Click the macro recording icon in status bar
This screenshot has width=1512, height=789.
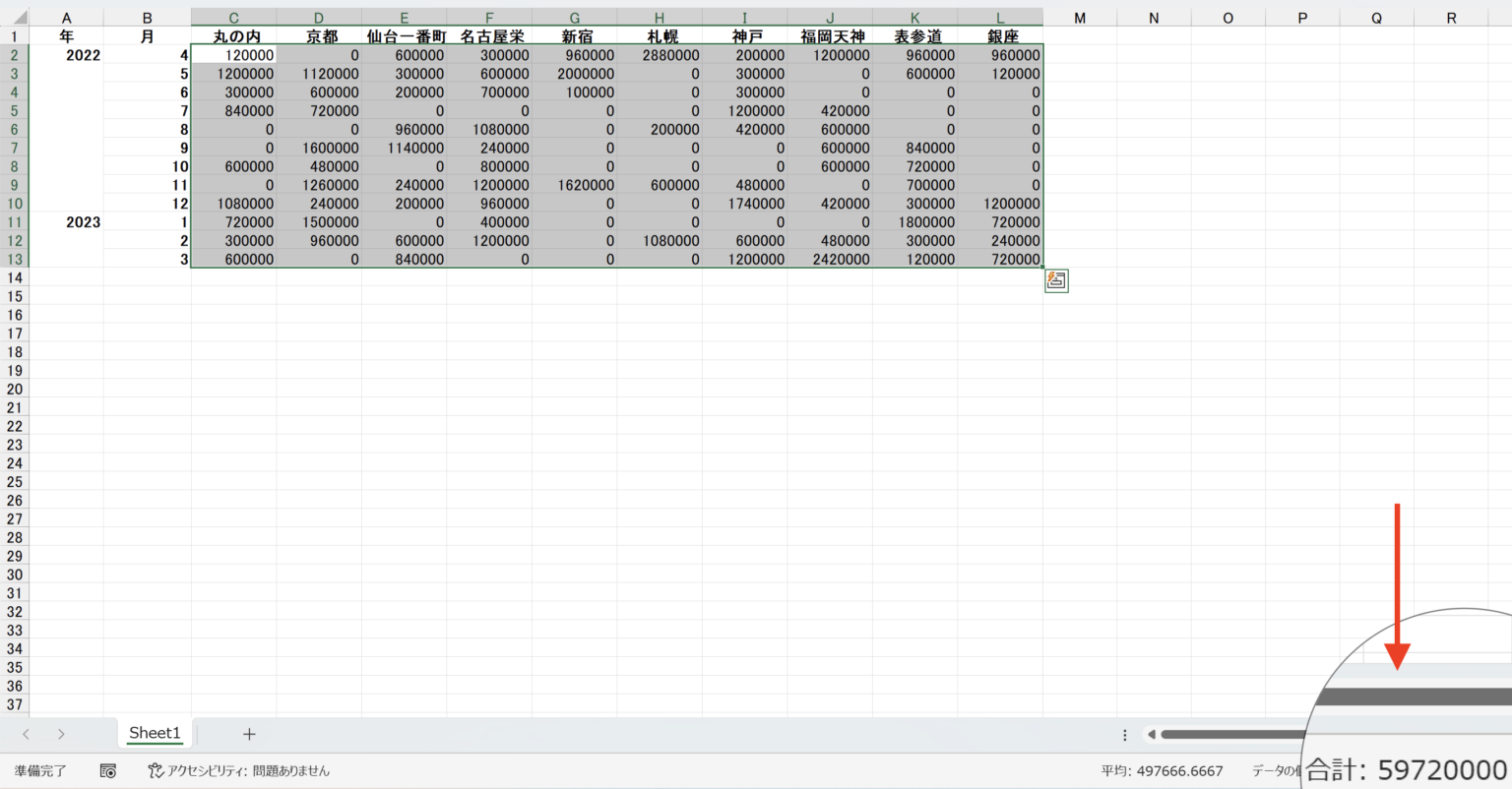click(x=108, y=771)
